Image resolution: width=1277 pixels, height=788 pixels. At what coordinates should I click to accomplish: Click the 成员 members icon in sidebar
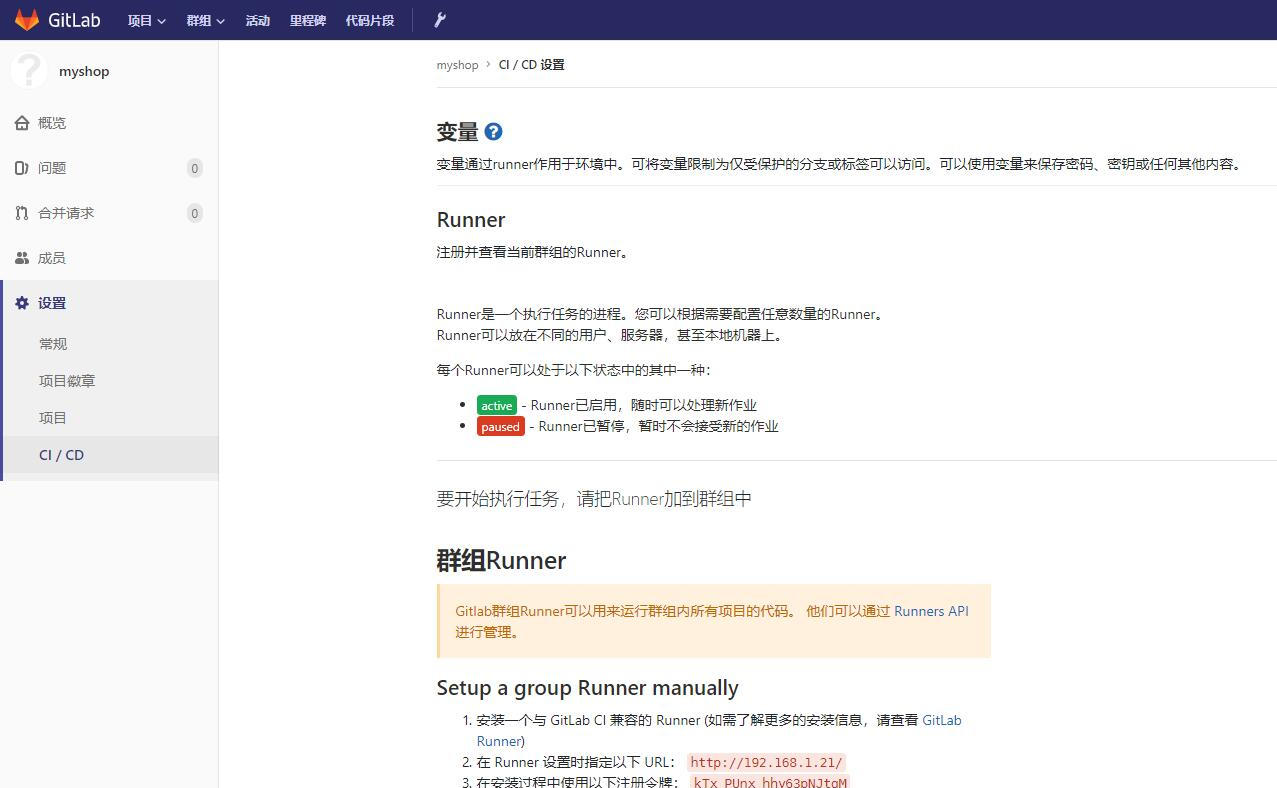click(22, 258)
